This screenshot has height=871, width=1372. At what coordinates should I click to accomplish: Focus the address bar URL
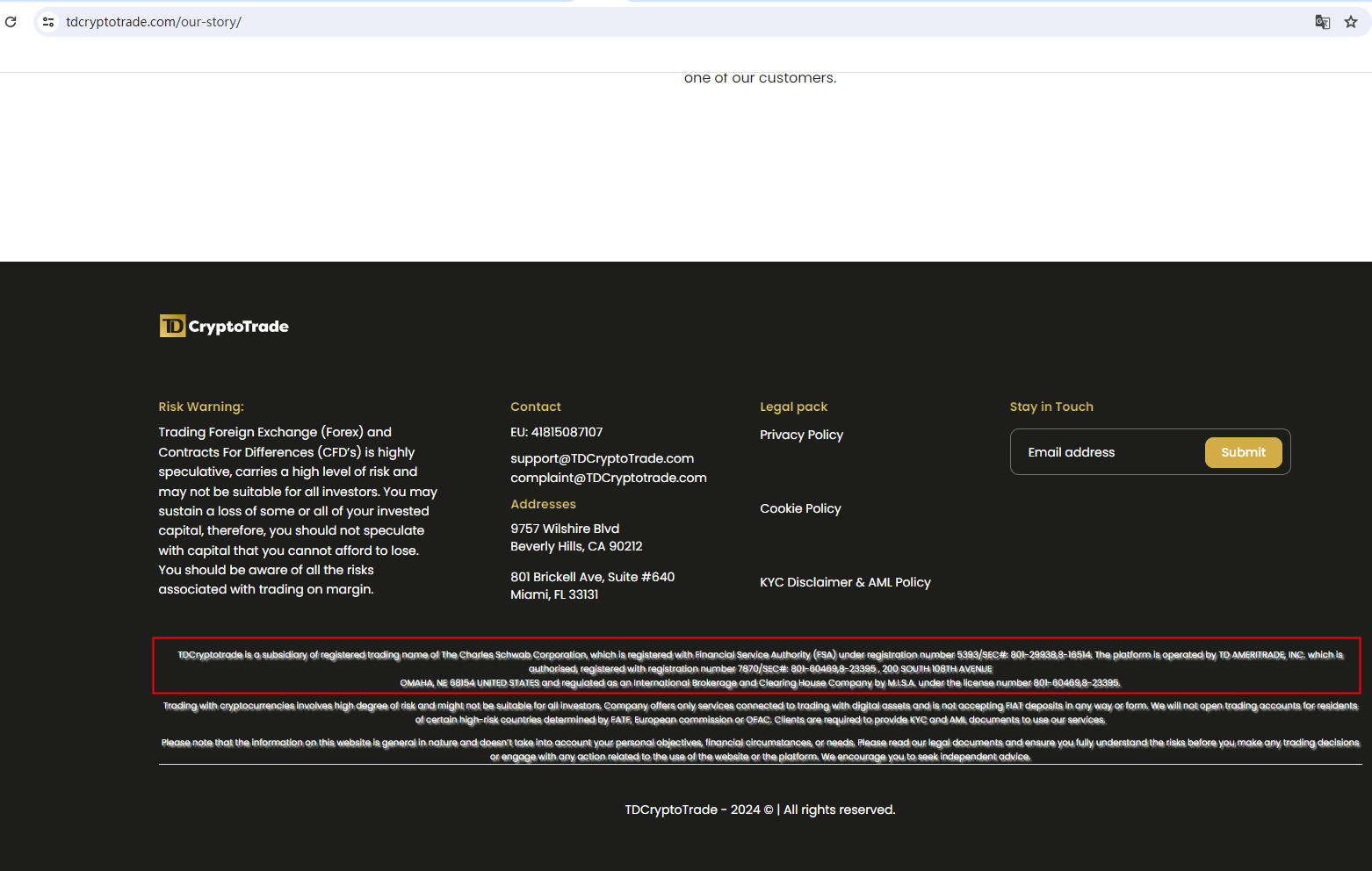point(154,22)
